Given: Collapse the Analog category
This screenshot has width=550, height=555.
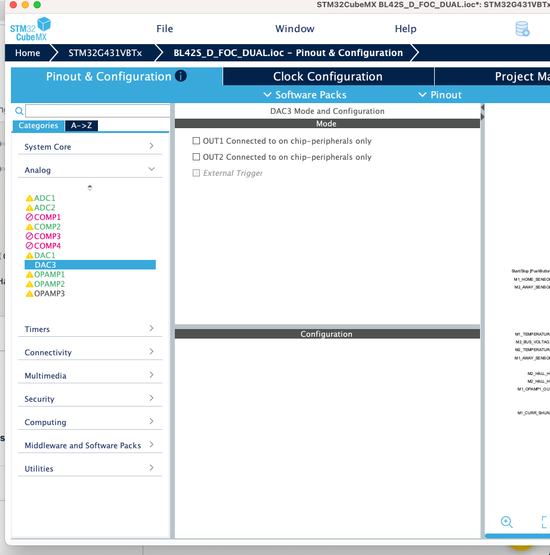Looking at the screenshot, I should pyautogui.click(x=90, y=170).
